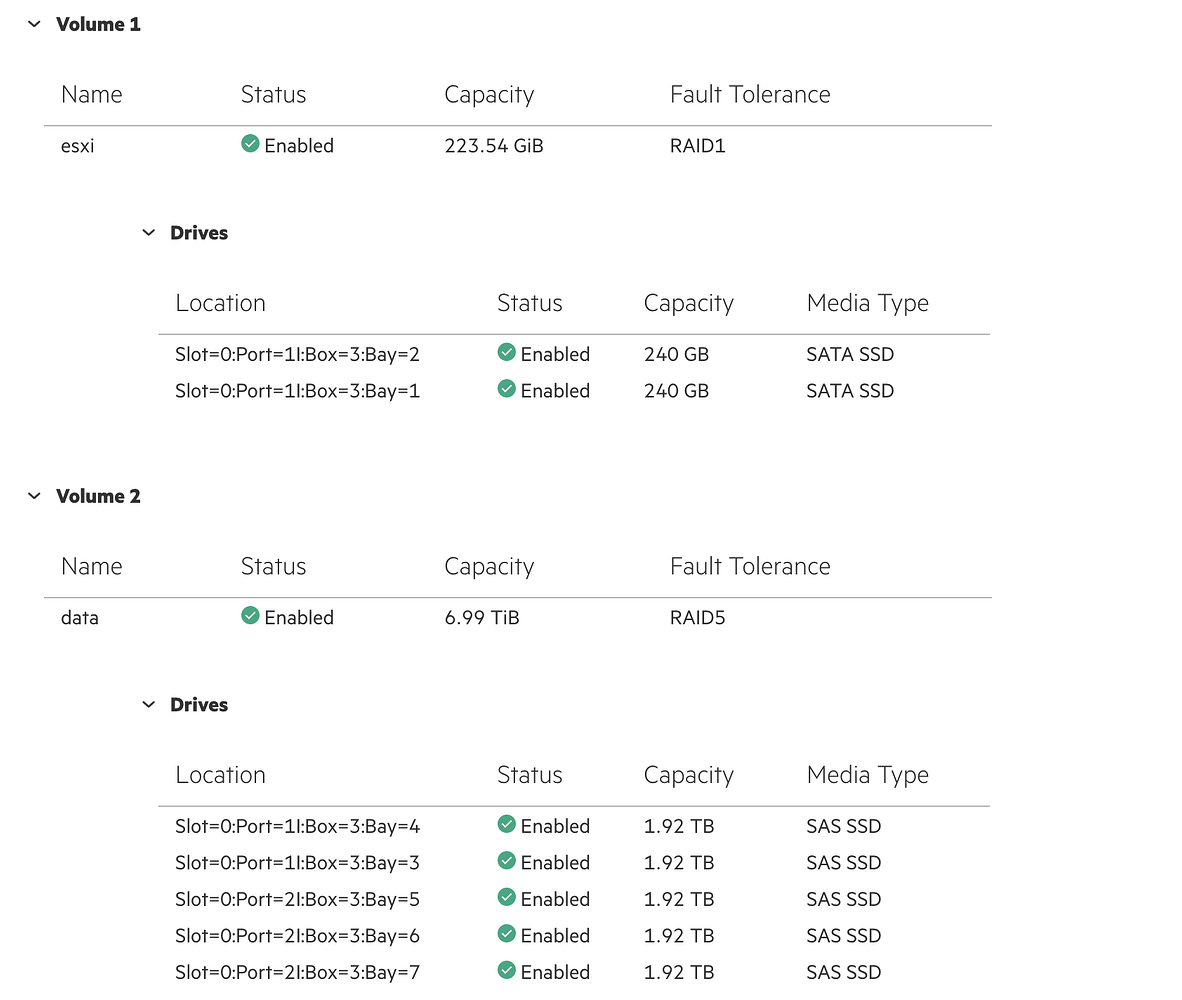Collapse the Drives list under Volume 2
The height and width of the screenshot is (1000, 1182).
tap(148, 704)
